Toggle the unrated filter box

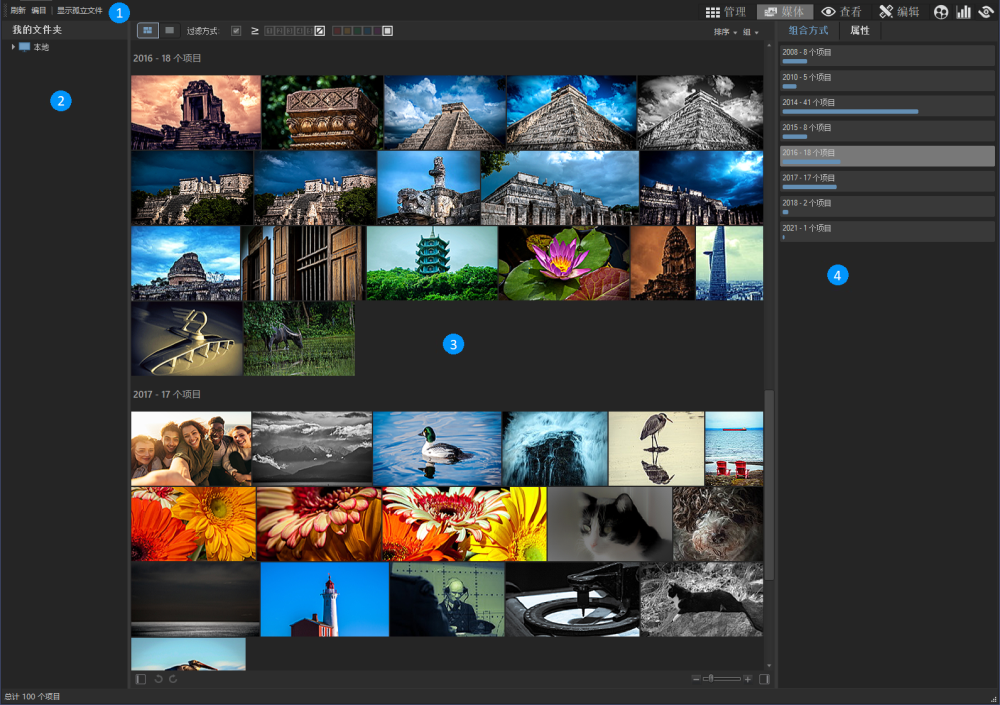pyautogui.click(x=320, y=31)
